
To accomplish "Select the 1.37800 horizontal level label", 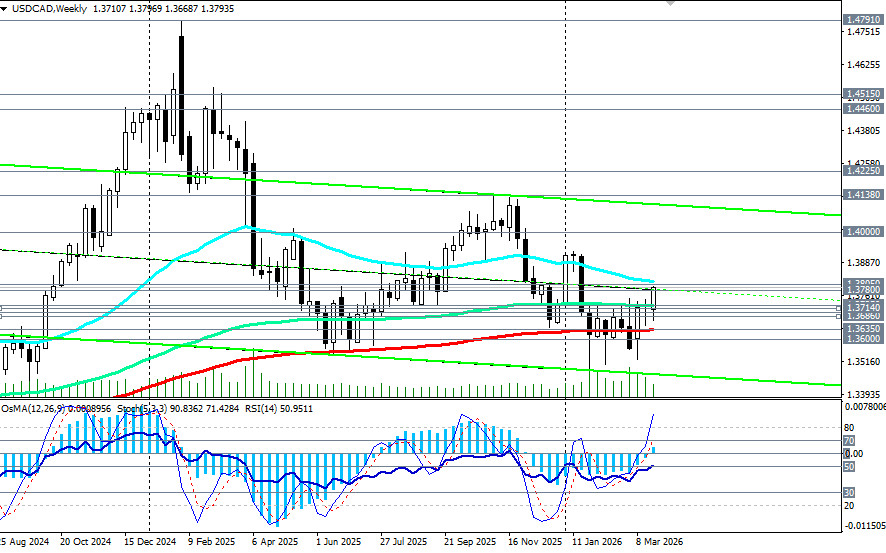I will 863,290.
